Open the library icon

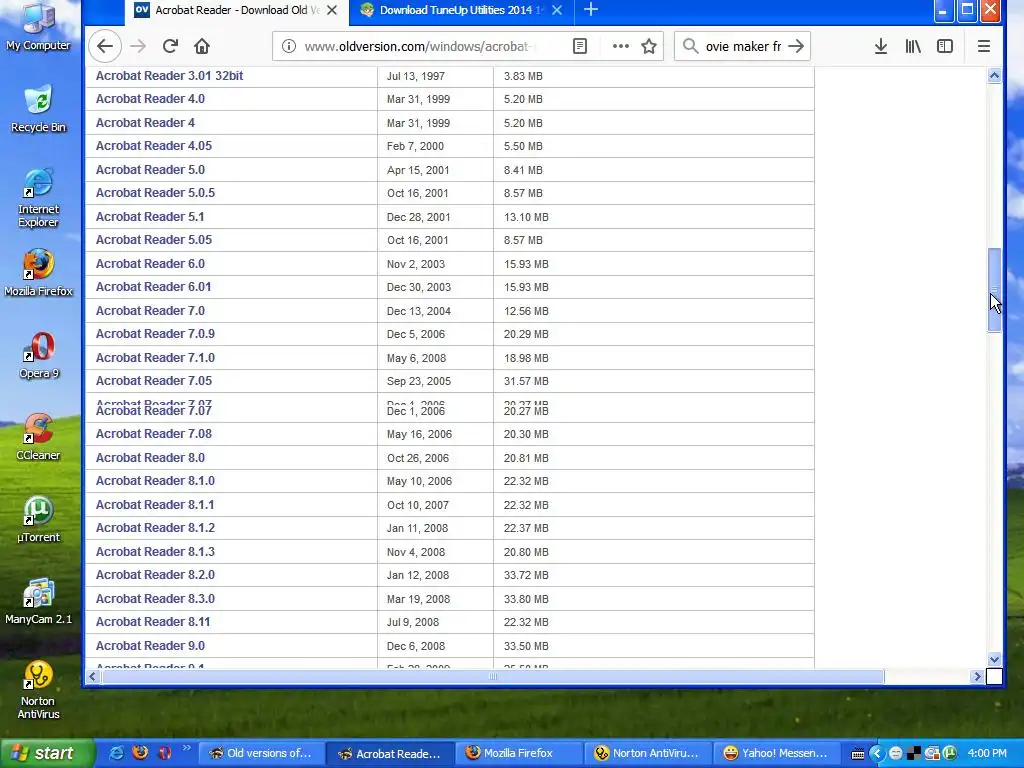(x=912, y=46)
